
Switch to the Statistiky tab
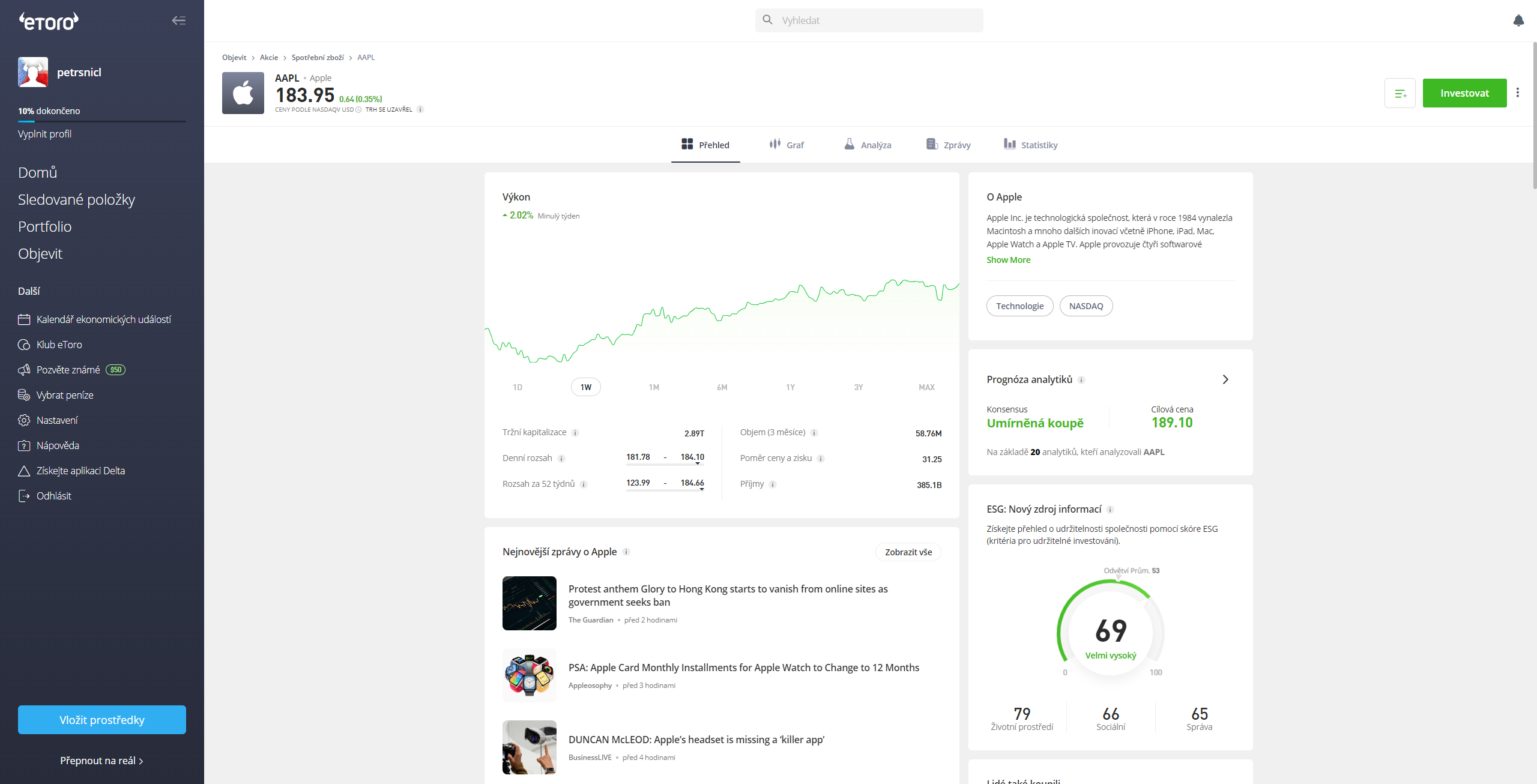pos(1031,145)
